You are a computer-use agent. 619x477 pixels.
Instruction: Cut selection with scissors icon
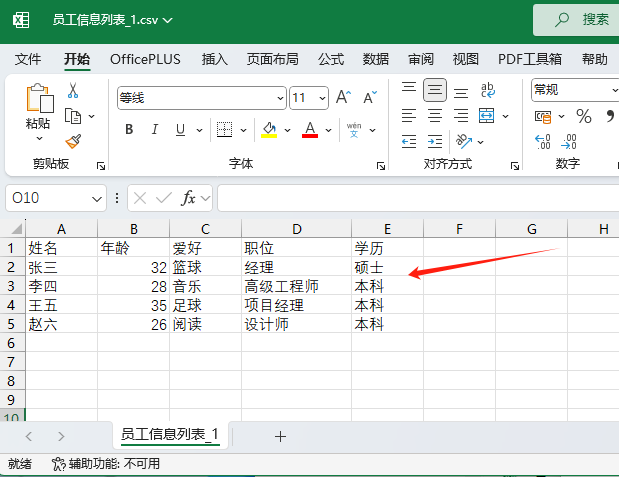click(73, 90)
